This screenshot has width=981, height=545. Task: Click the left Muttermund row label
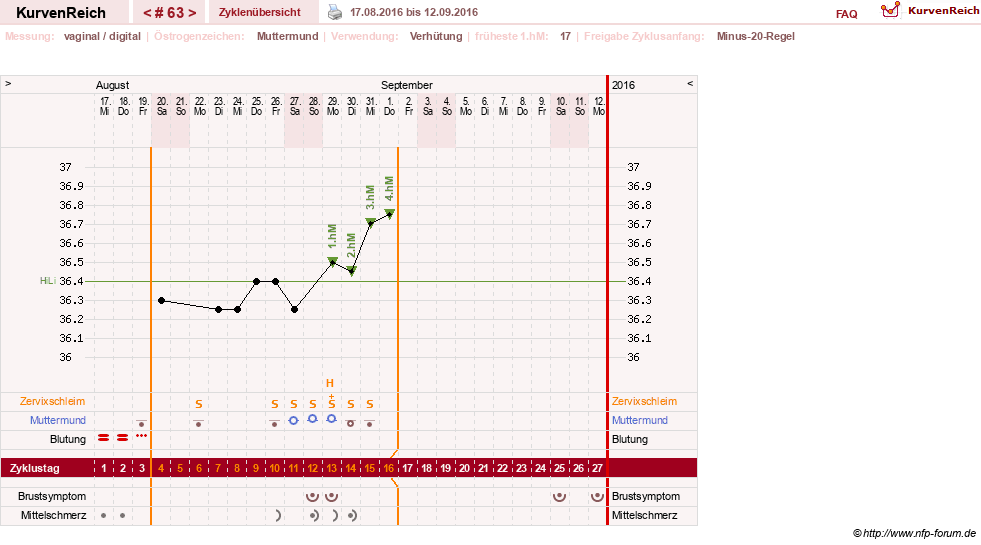[x=58, y=420]
